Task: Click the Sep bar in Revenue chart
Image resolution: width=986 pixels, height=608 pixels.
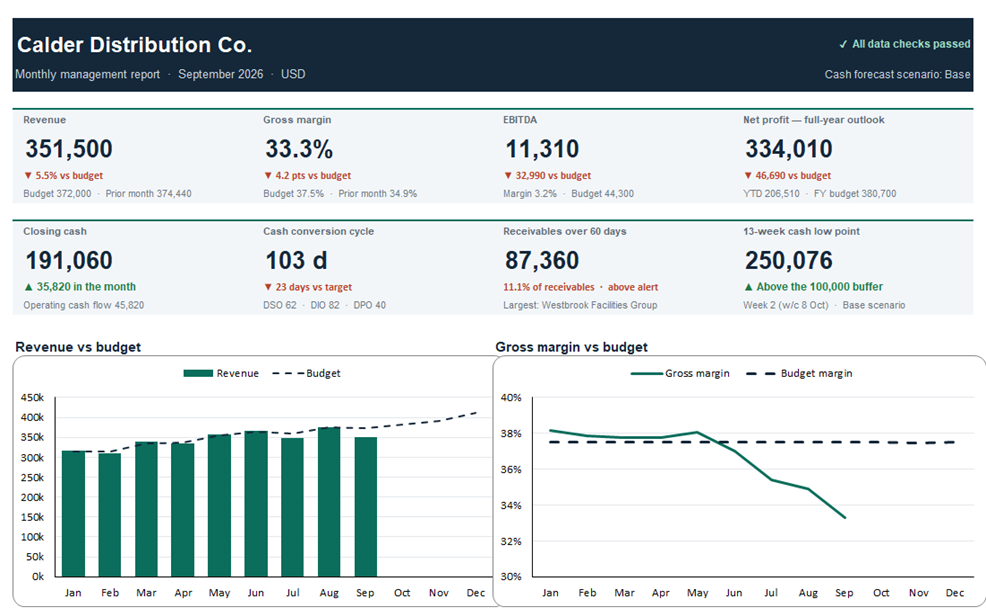Action: pyautogui.click(x=366, y=507)
